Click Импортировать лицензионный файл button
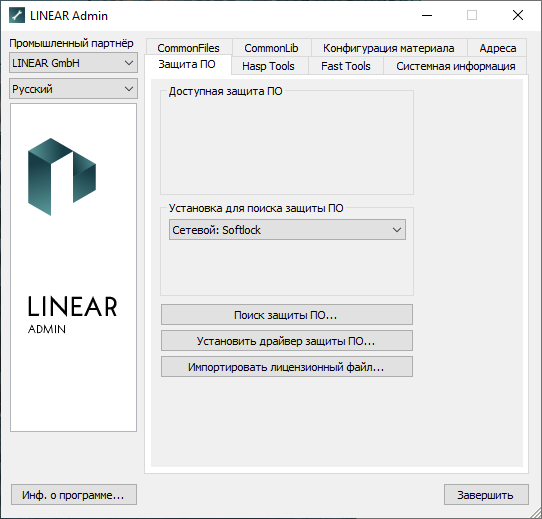542x519 pixels. [287, 367]
